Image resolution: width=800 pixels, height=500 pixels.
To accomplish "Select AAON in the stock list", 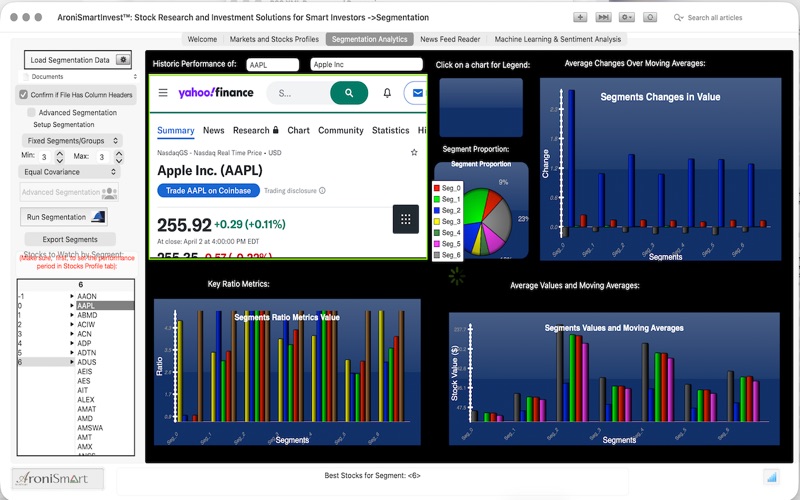I will pyautogui.click(x=87, y=296).
